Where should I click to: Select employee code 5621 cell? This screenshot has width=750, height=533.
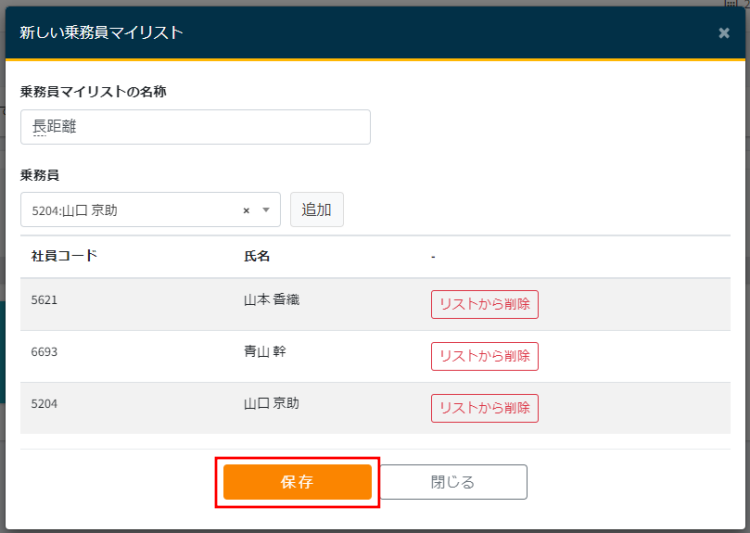(45, 299)
